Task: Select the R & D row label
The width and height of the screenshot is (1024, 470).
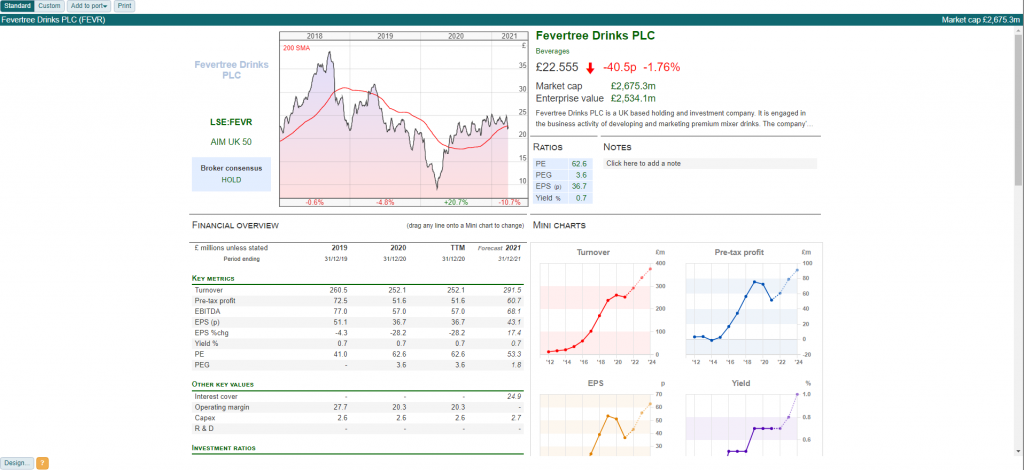Action: click(204, 428)
